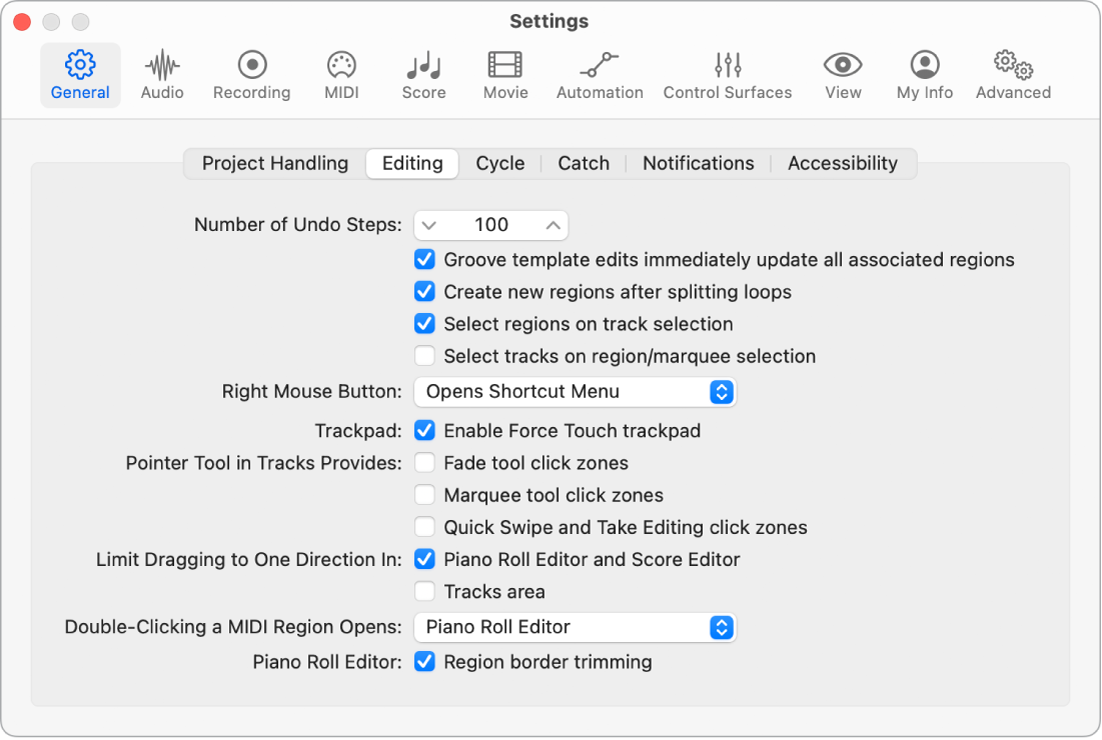Select the Movie settings icon
This screenshot has width=1102, height=740.
(504, 75)
